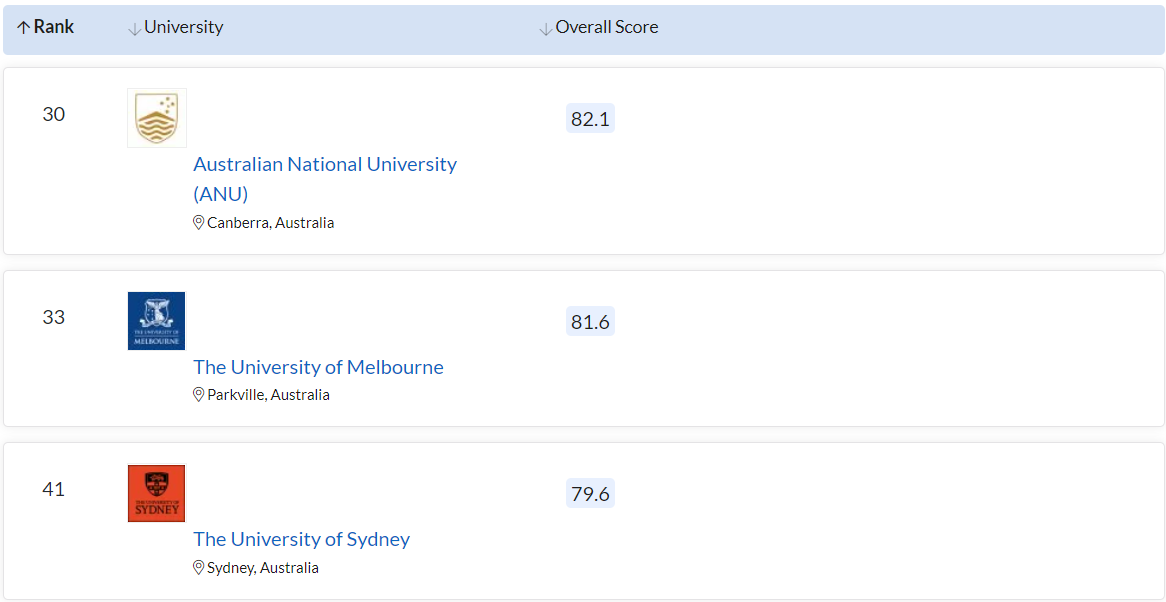Click the down arrow beside Overall Score

(x=545, y=29)
